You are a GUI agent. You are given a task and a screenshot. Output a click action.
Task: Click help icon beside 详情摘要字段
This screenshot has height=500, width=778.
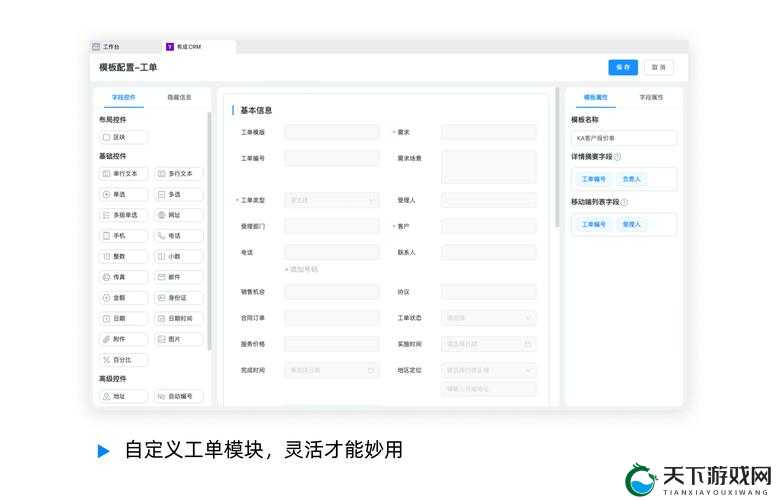618,157
